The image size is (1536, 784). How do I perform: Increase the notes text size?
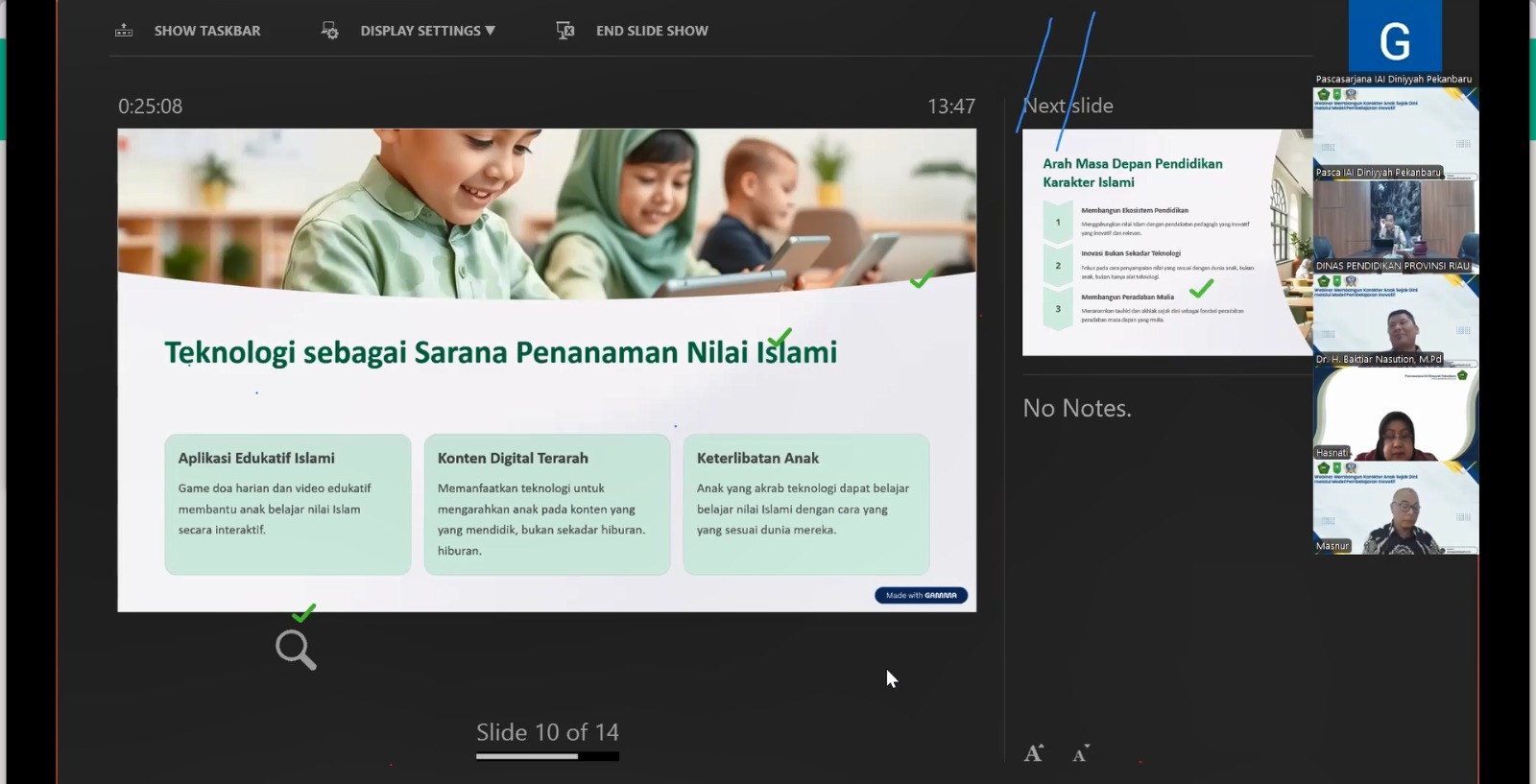coord(1033,753)
